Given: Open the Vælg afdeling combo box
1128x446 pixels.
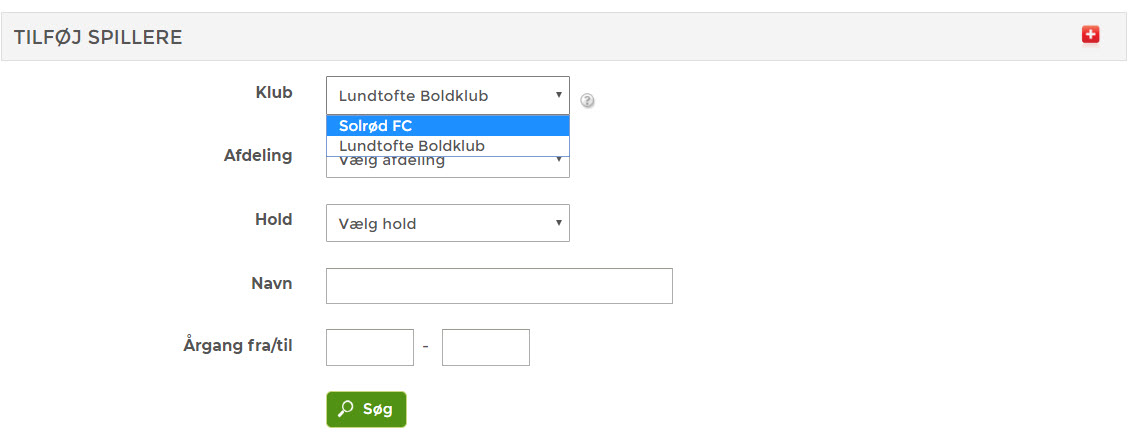Looking at the screenshot, I should click(x=447, y=167).
